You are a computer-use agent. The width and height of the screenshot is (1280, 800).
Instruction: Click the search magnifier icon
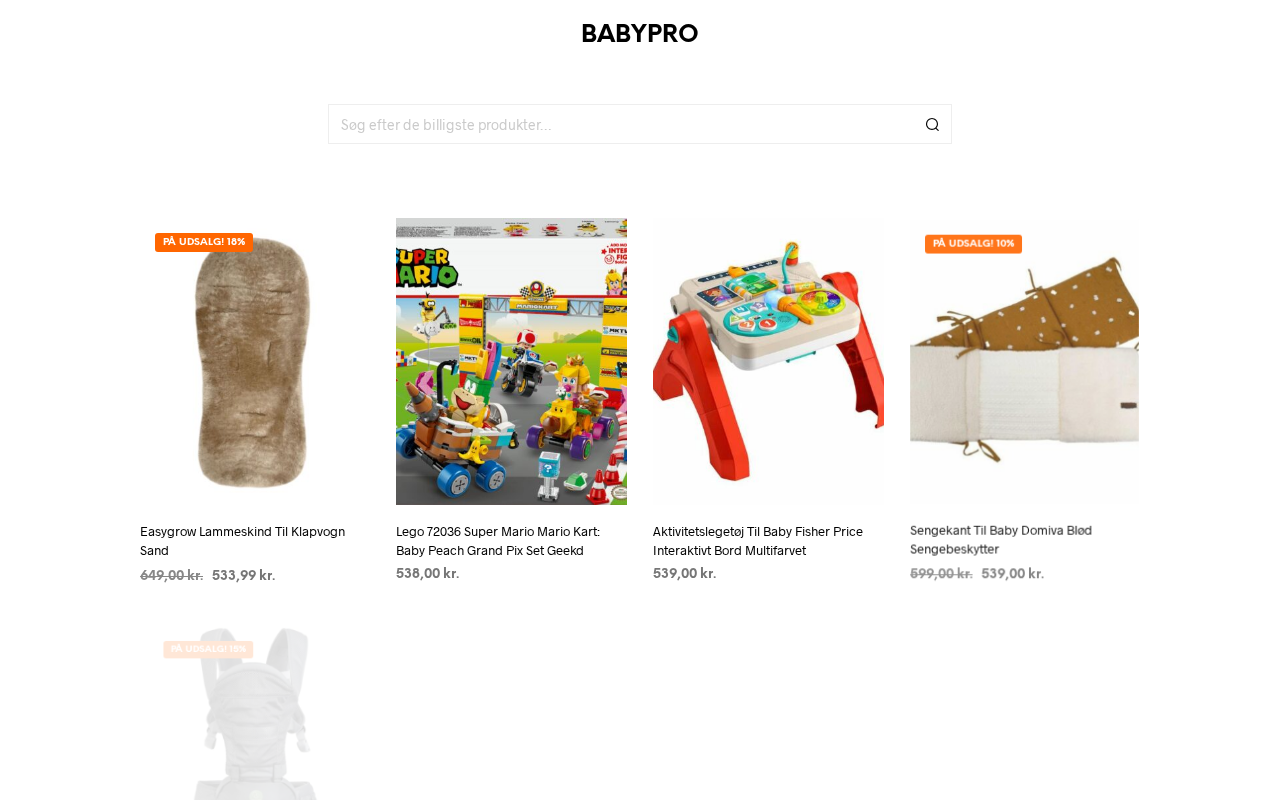[932, 124]
